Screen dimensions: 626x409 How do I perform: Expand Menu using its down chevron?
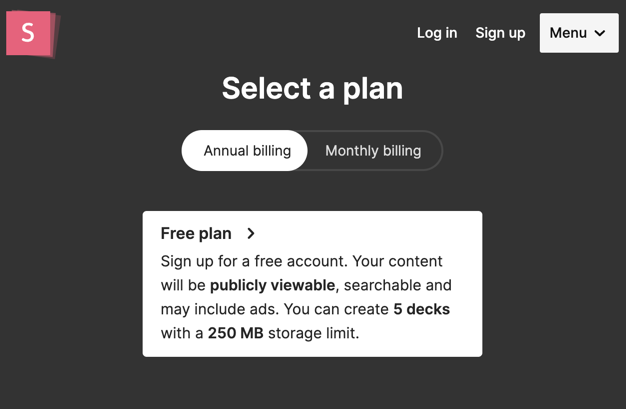click(x=600, y=33)
